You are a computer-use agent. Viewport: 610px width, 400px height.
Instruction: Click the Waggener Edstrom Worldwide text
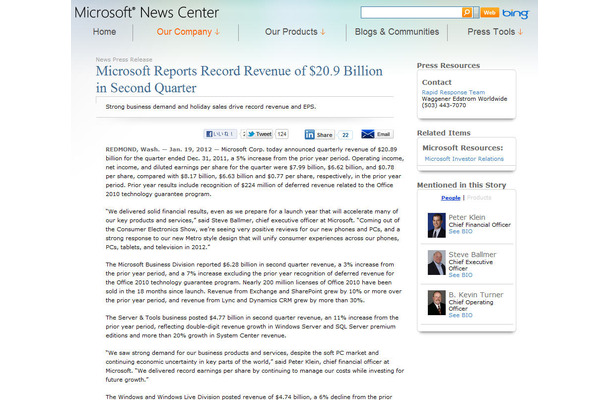click(465, 99)
